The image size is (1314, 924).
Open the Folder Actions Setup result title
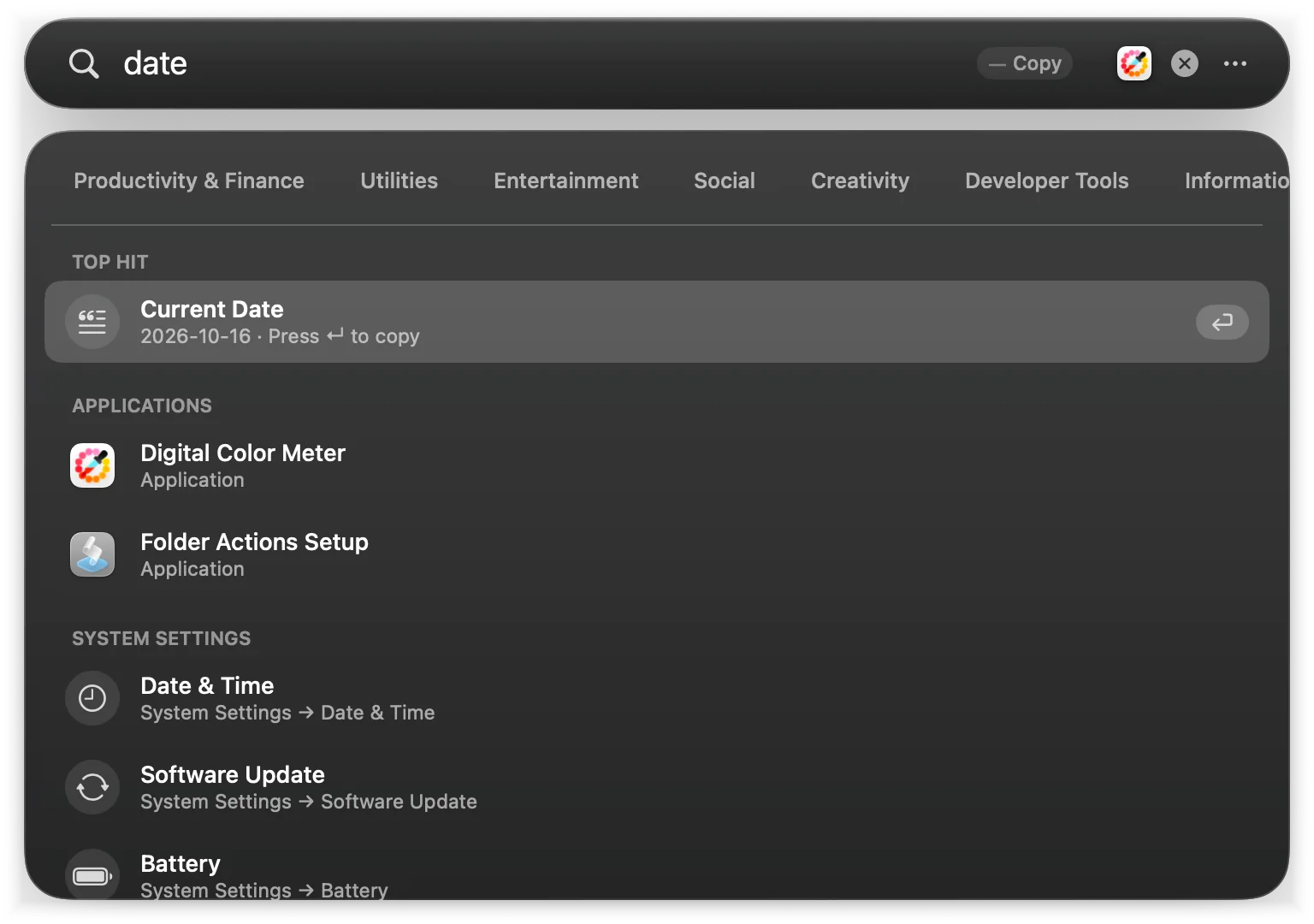[x=254, y=542]
